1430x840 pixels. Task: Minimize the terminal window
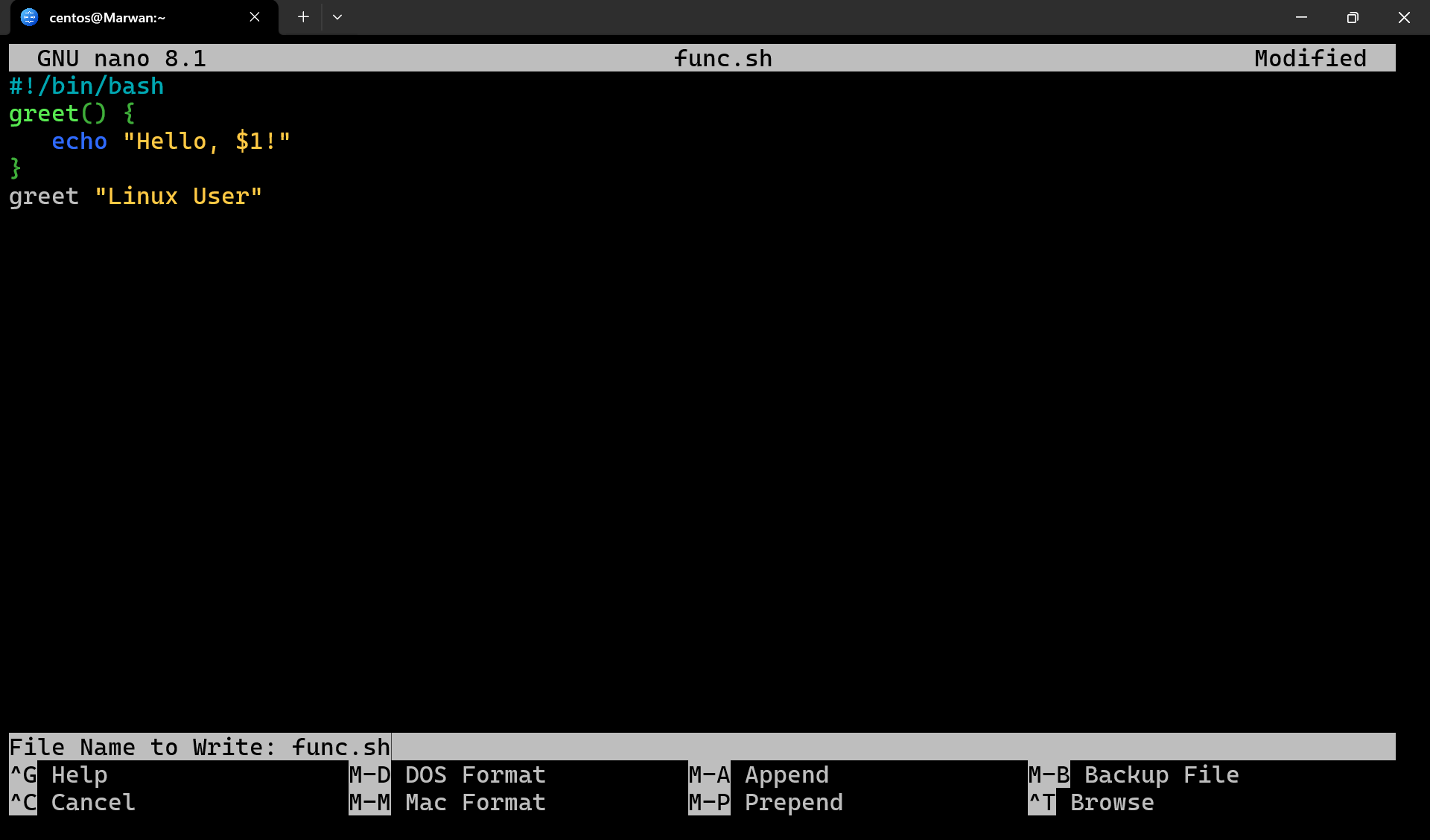[1301, 17]
